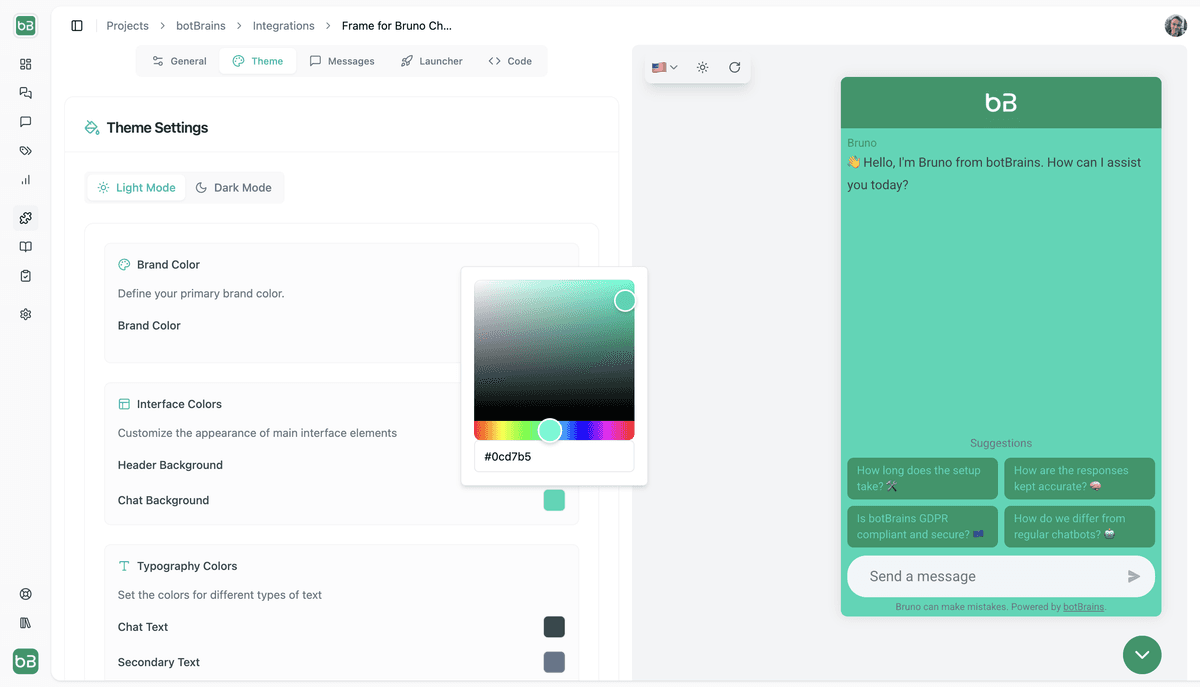1200x687 pixels.
Task: Open the language flag dropdown
Action: [x=664, y=68]
